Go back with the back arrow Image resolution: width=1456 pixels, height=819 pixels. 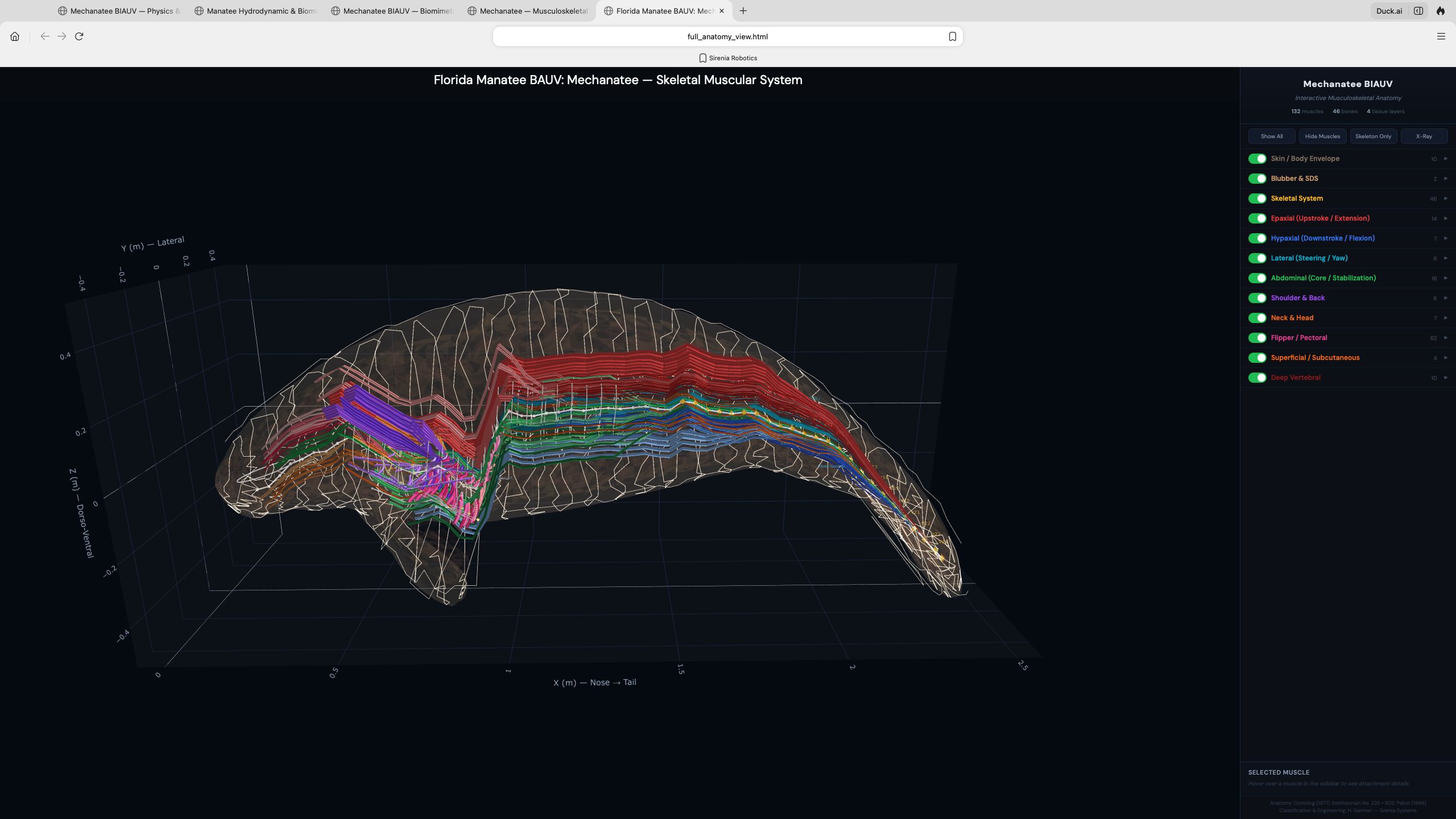point(45,36)
